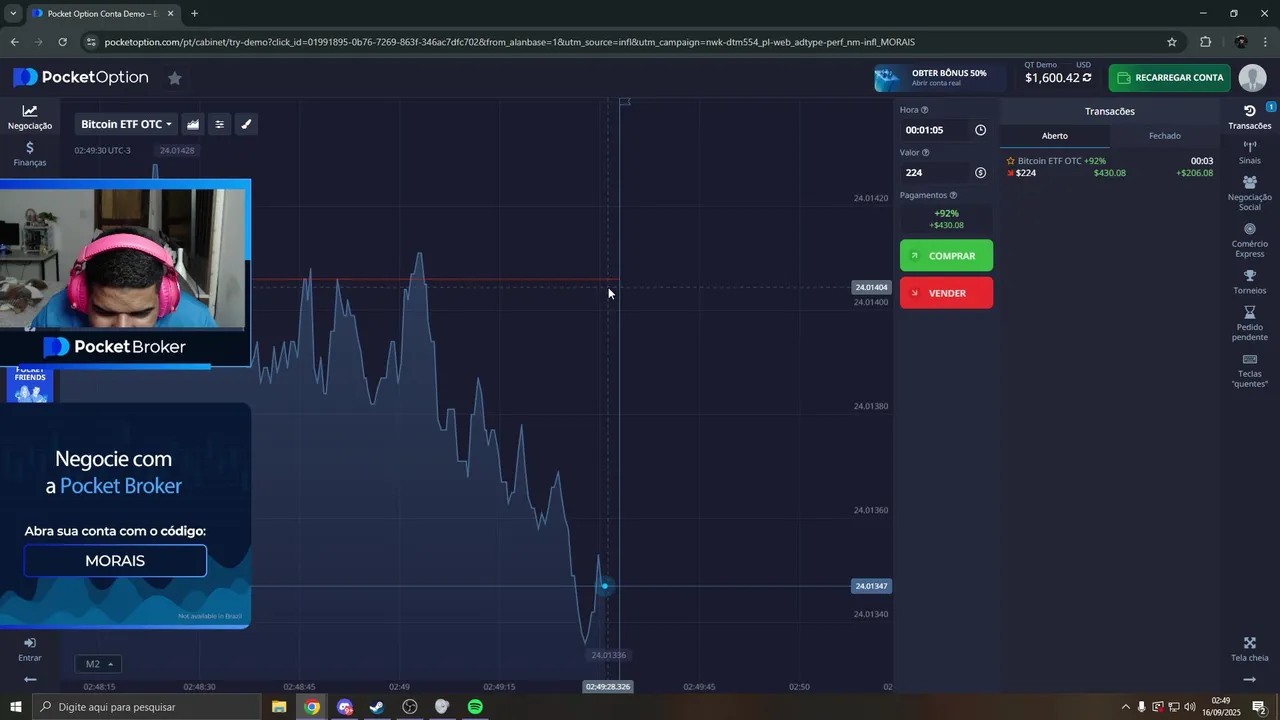Open the Bitcoin ETF OTC open trade
The height and width of the screenshot is (720, 1280).
click(1109, 167)
